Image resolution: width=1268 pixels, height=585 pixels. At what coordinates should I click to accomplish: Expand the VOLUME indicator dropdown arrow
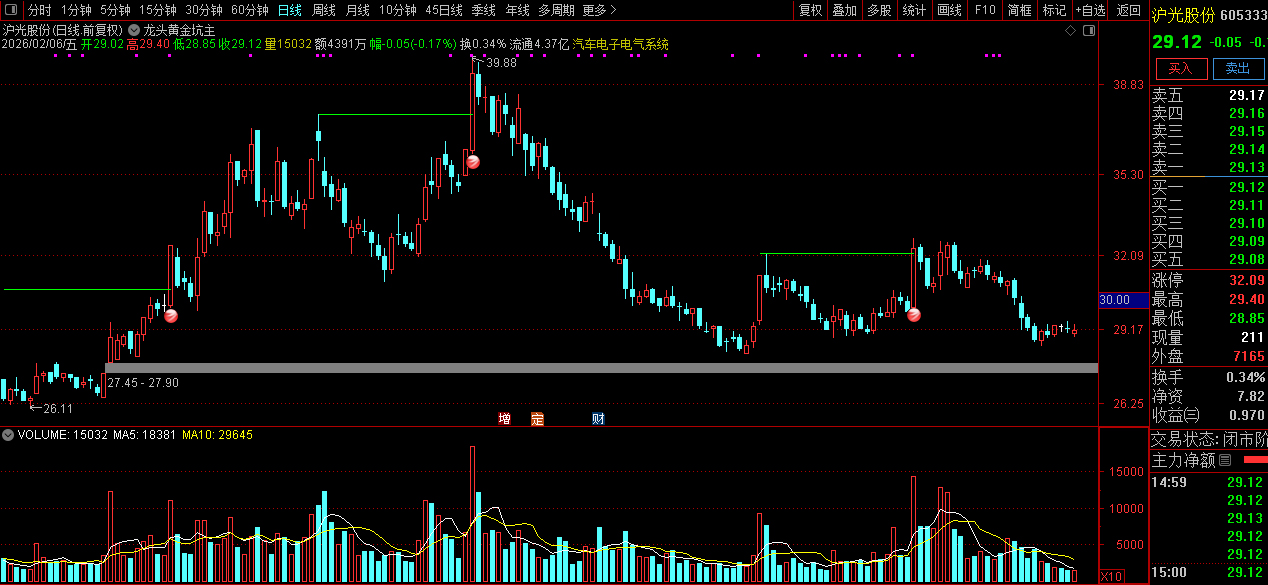(8, 435)
